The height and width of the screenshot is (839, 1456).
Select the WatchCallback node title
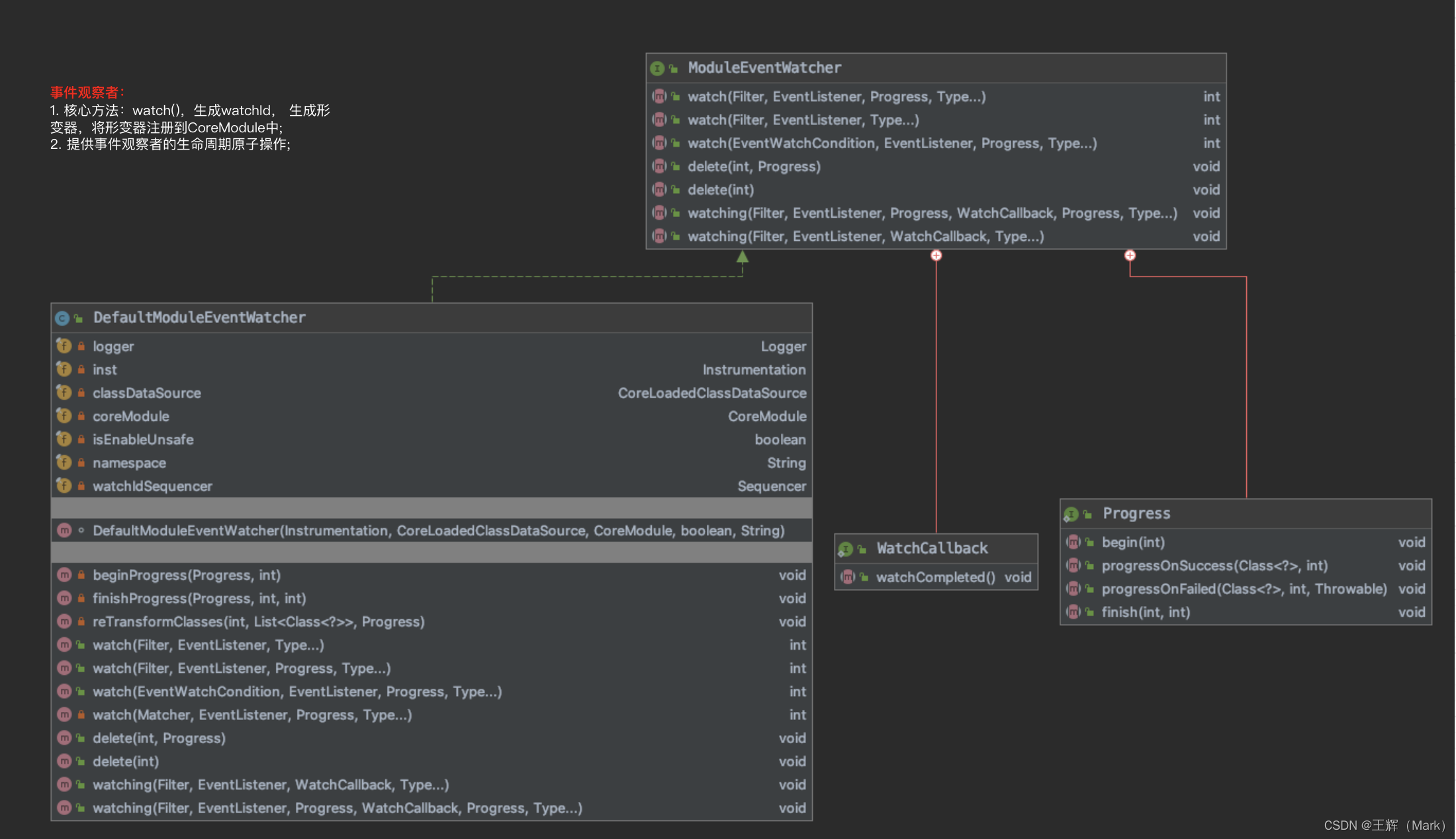932,549
